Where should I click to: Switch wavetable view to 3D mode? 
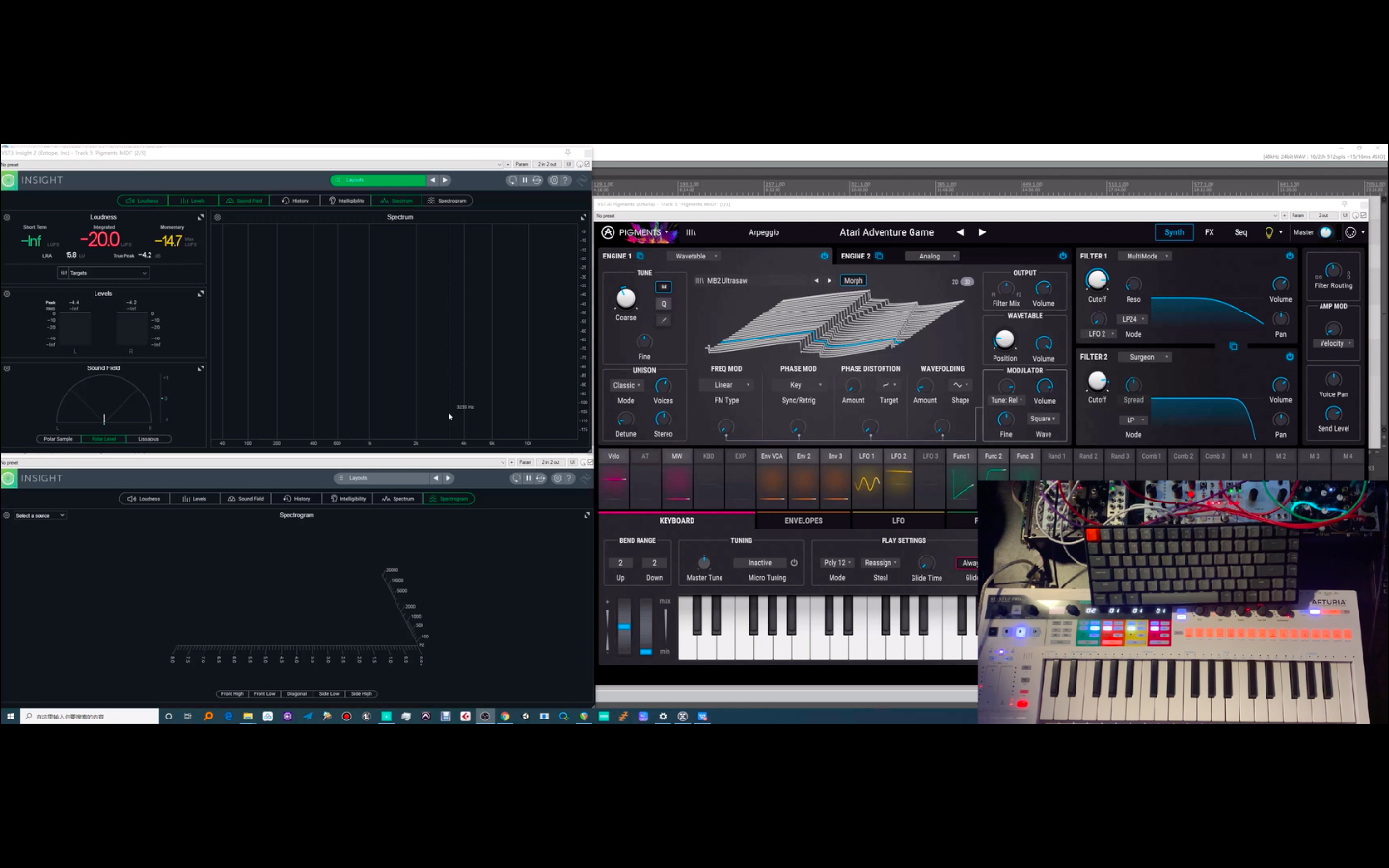coord(967,282)
